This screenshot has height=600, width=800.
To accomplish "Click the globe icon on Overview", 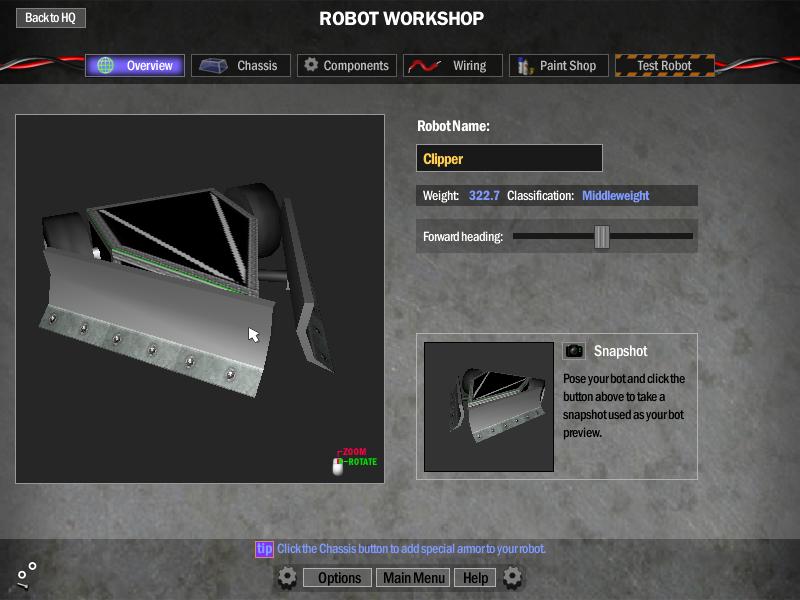I will pos(106,65).
